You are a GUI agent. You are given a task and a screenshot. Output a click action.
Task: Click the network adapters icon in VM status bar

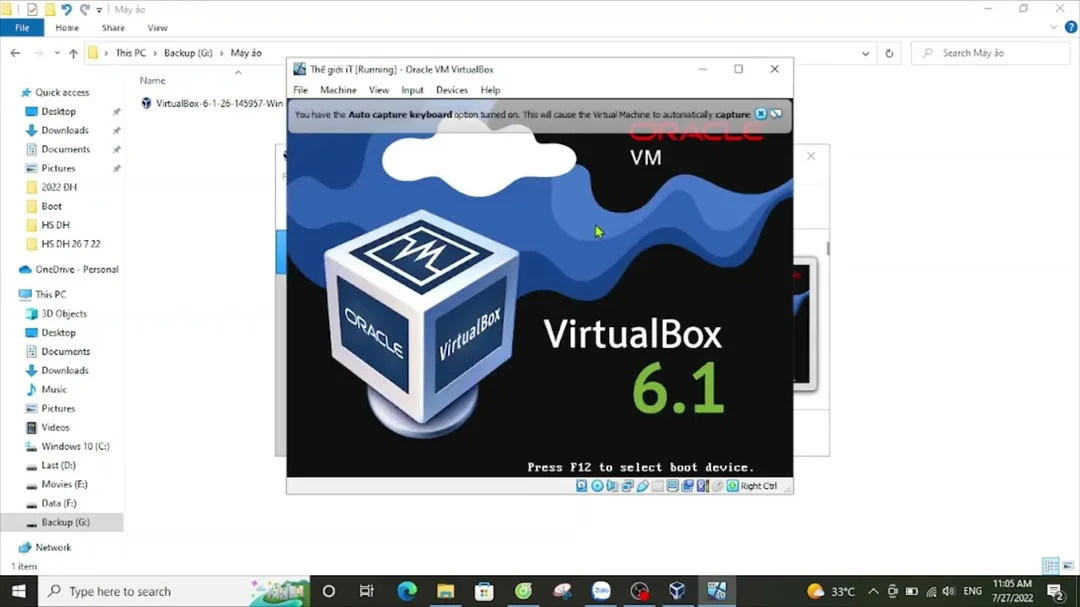tap(627, 486)
